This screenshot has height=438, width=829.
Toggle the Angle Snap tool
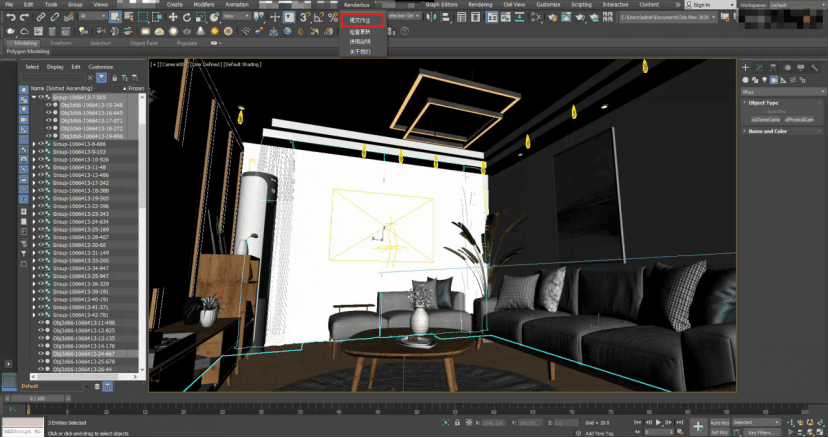tap(318, 17)
